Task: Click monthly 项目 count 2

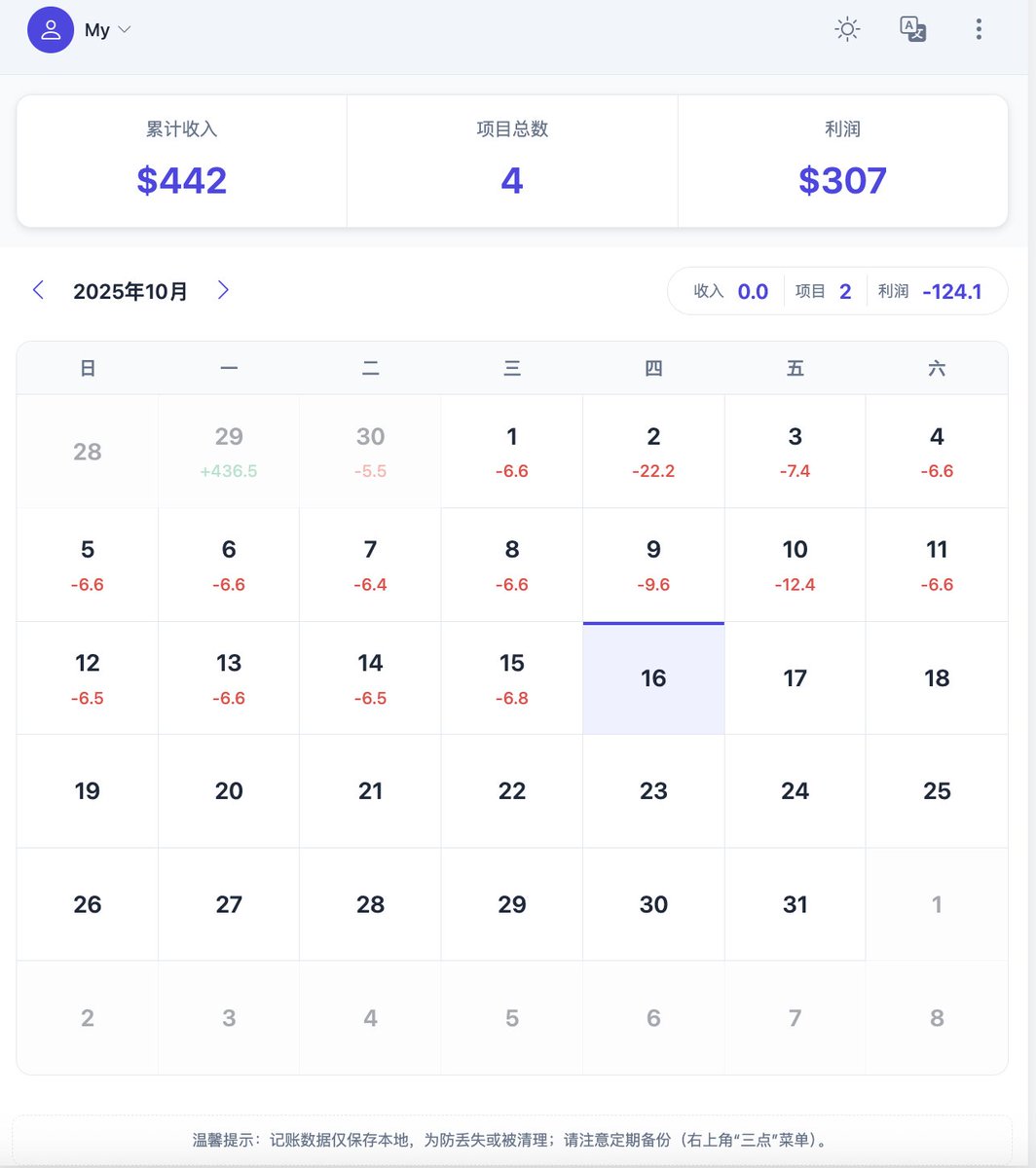Action: (844, 291)
